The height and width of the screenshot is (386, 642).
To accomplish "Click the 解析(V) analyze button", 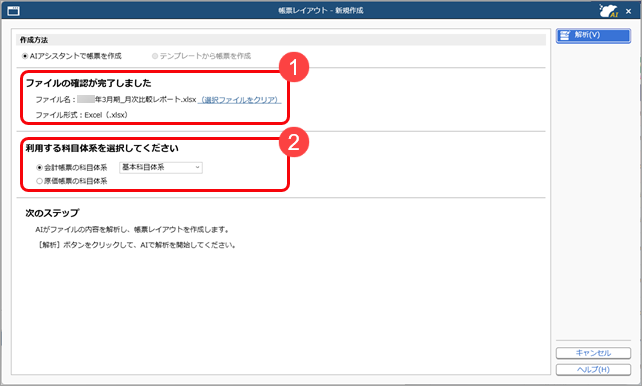I will click(x=593, y=35).
